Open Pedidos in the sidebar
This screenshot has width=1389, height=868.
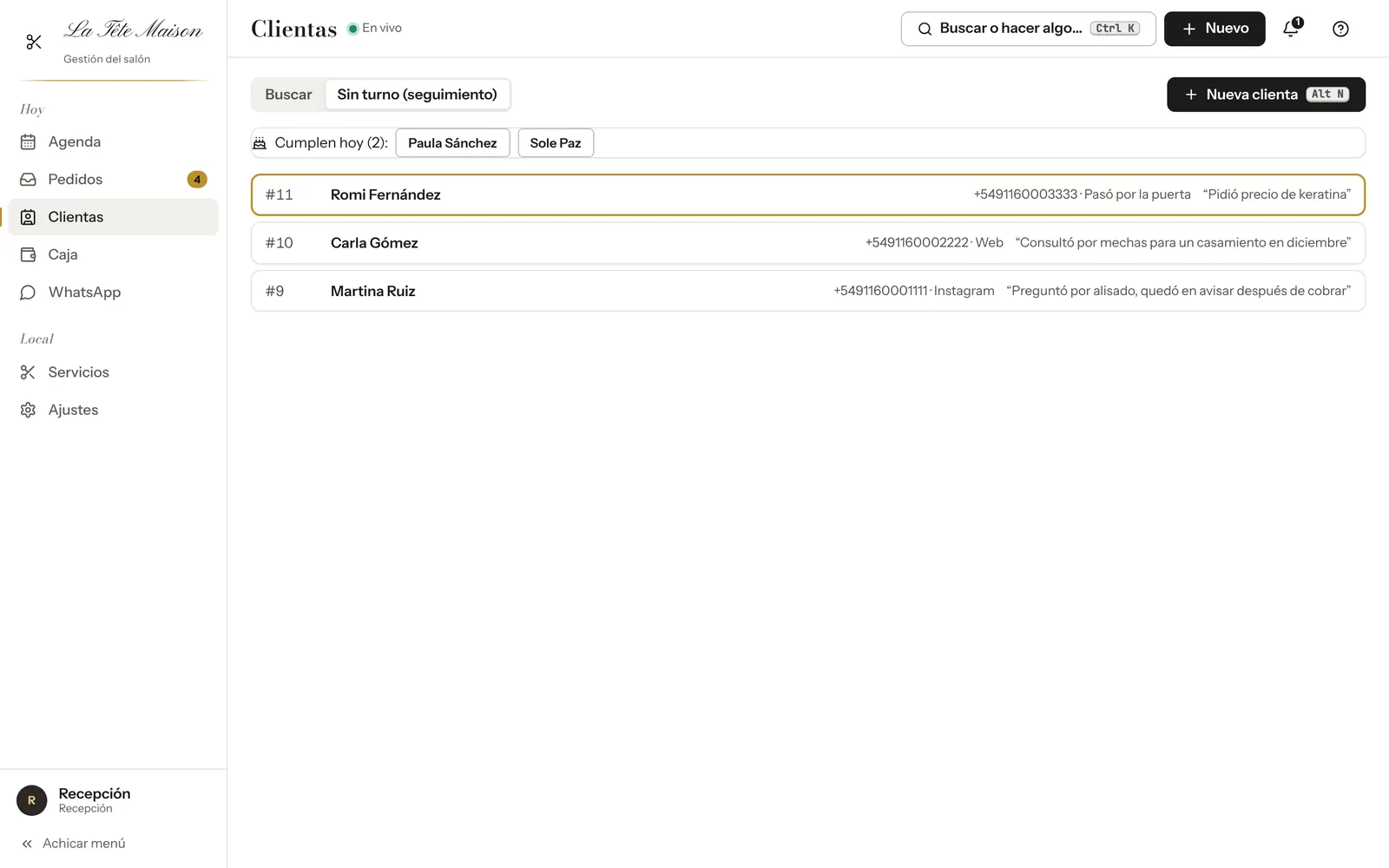click(113, 180)
